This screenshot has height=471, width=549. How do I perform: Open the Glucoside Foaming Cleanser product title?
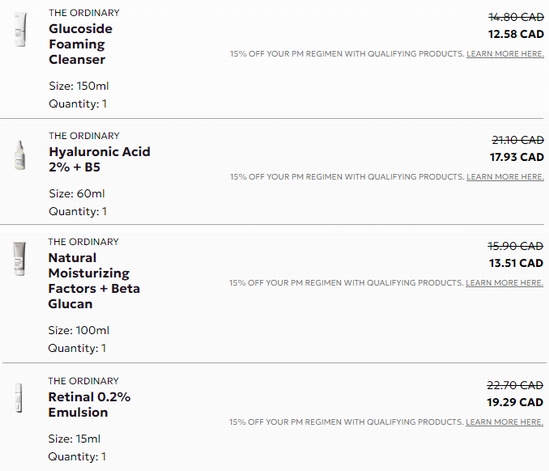(81, 44)
